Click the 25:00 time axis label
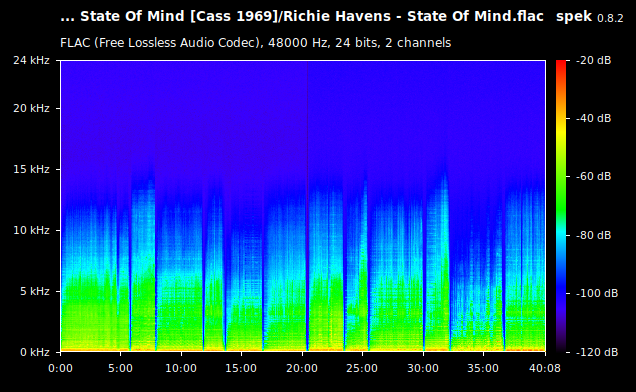The image size is (636, 392). click(x=362, y=368)
